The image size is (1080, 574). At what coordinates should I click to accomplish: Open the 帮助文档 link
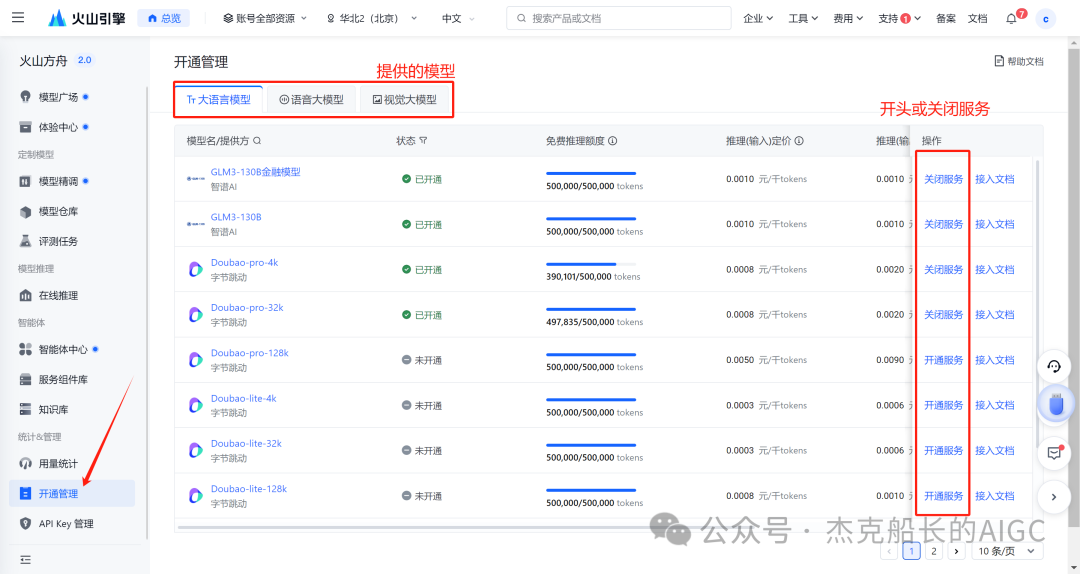1019,61
